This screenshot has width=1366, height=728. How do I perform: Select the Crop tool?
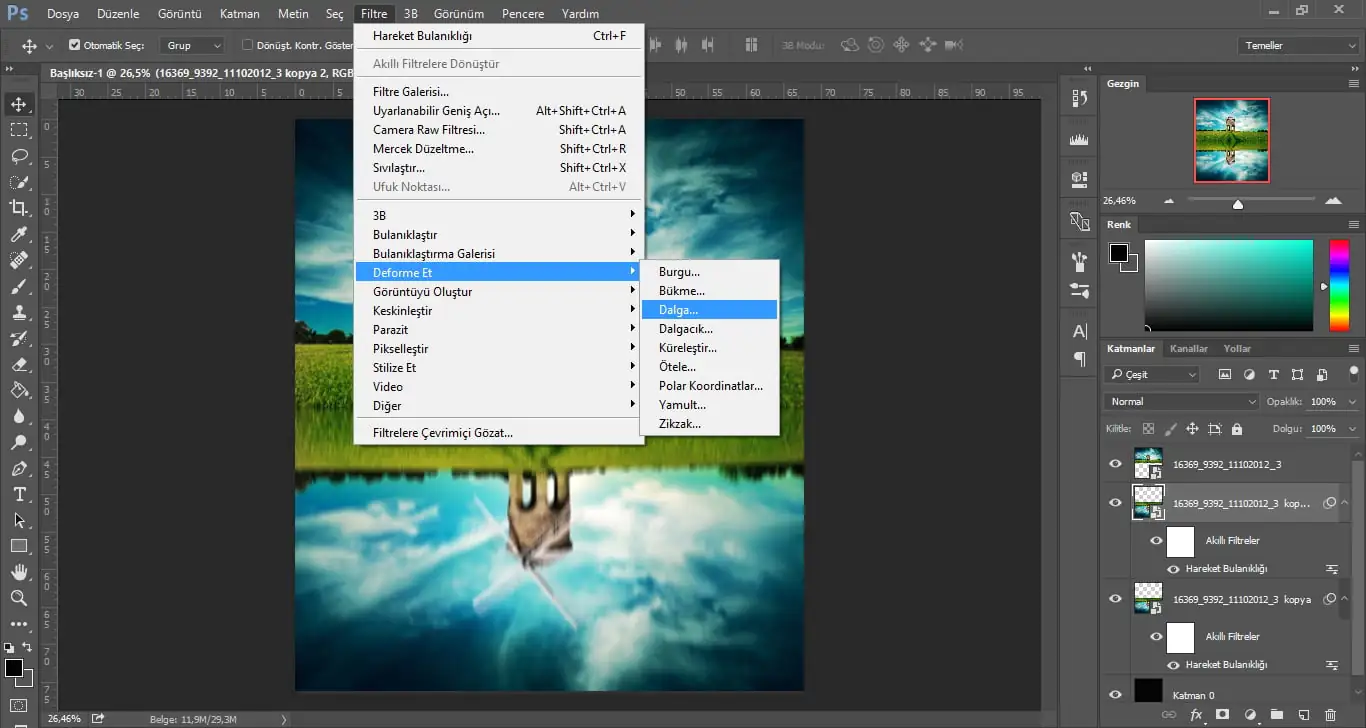[19, 208]
